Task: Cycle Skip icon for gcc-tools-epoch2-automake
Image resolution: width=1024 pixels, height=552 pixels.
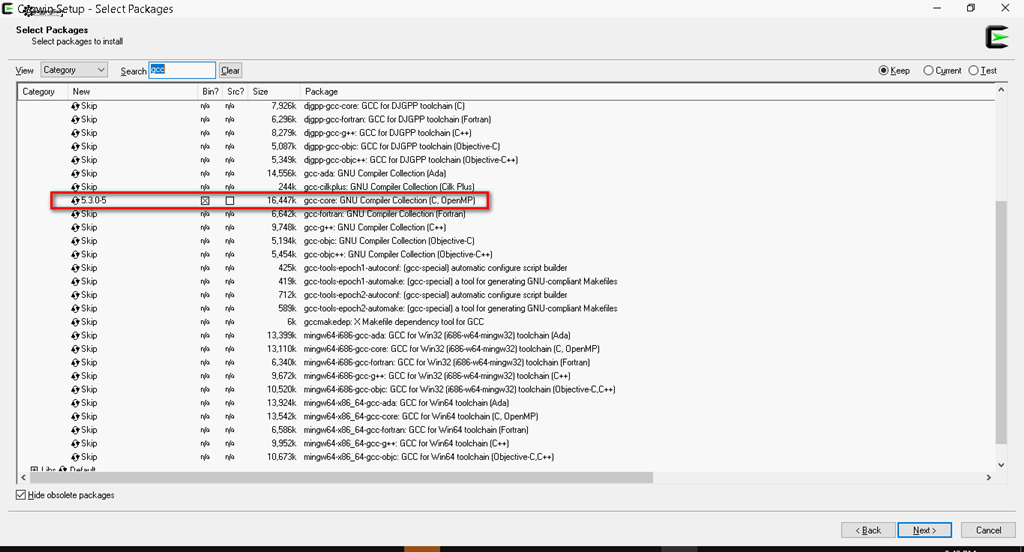Action: (75, 308)
